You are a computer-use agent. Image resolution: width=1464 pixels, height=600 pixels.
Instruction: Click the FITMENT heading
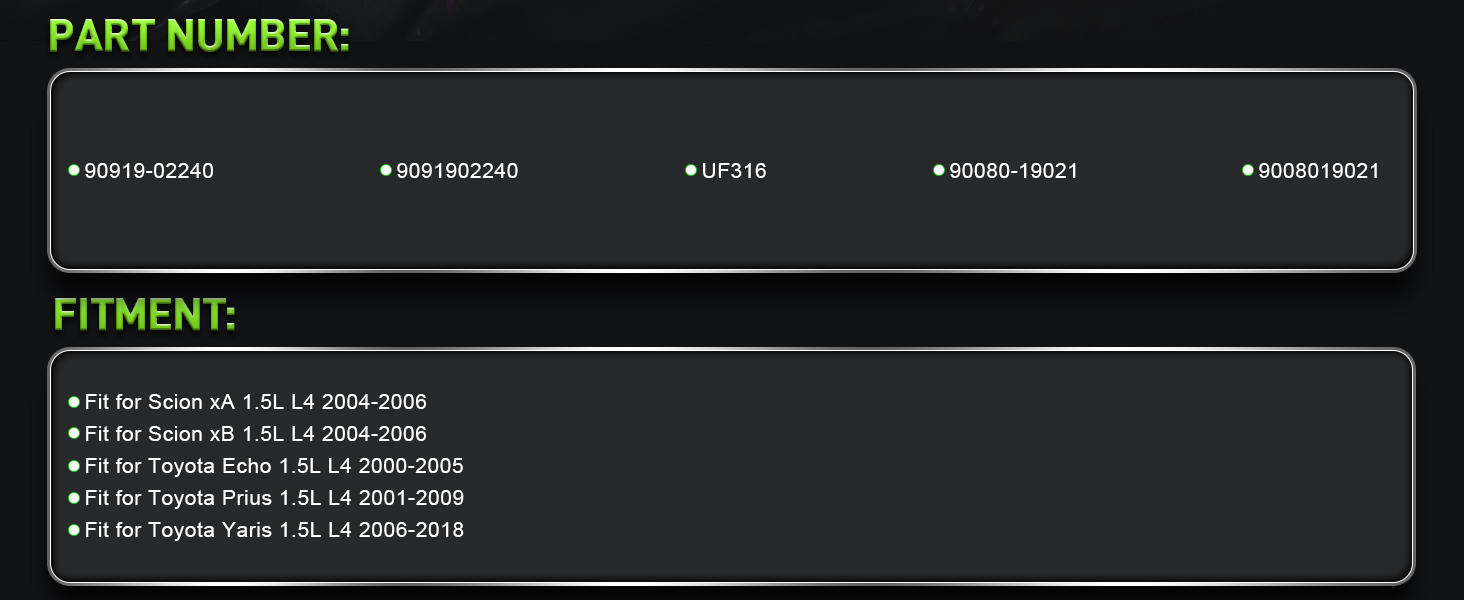145,314
